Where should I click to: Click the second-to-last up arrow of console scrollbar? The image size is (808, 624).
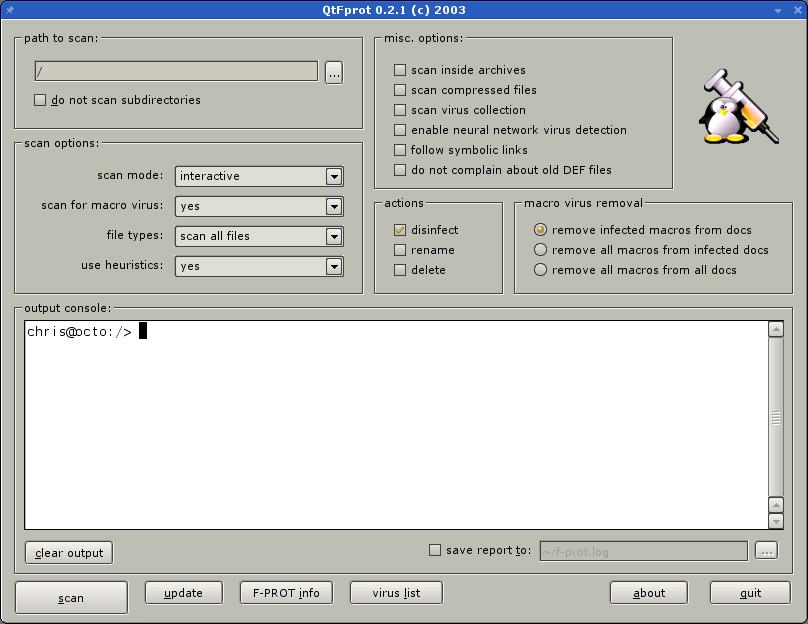[x=776, y=504]
